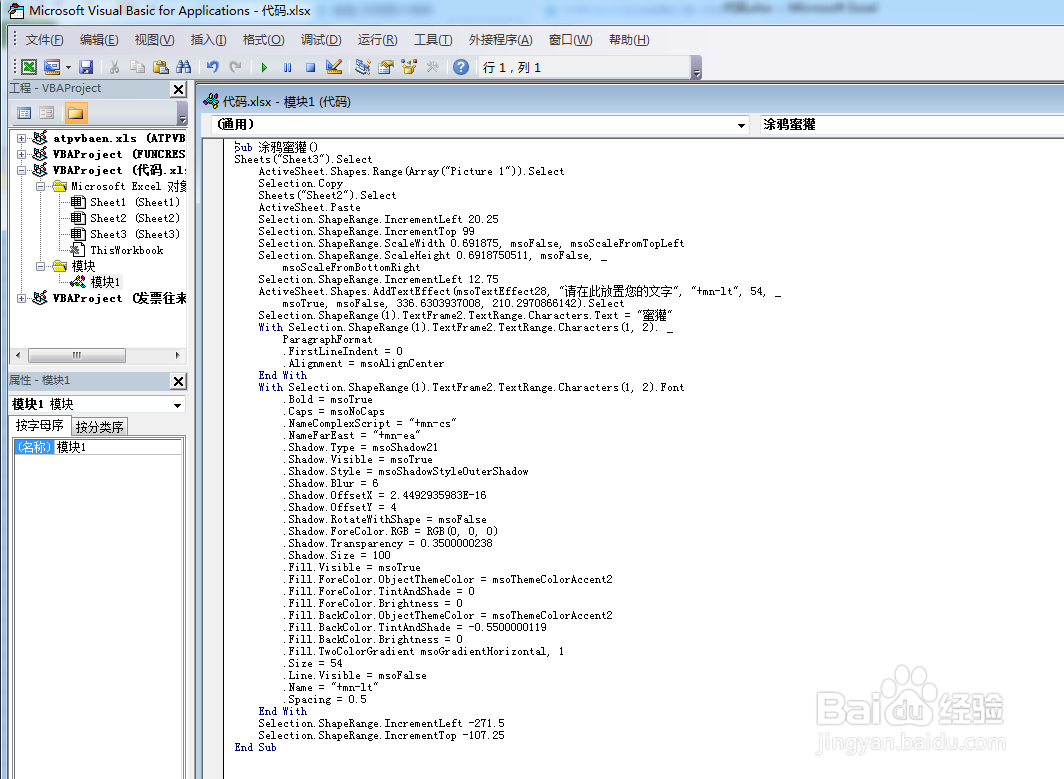Undo the last action
Viewport: 1064px width, 779px height.
[213, 67]
